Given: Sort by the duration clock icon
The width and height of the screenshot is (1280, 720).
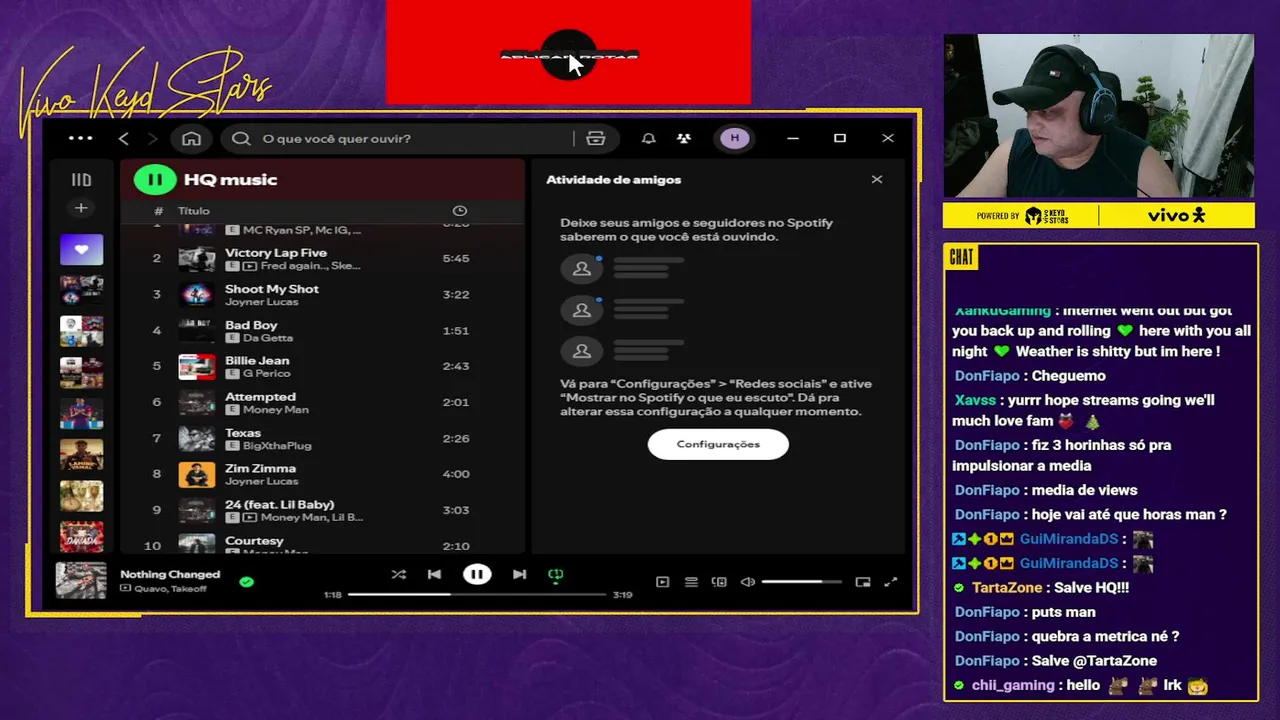Looking at the screenshot, I should (x=460, y=211).
